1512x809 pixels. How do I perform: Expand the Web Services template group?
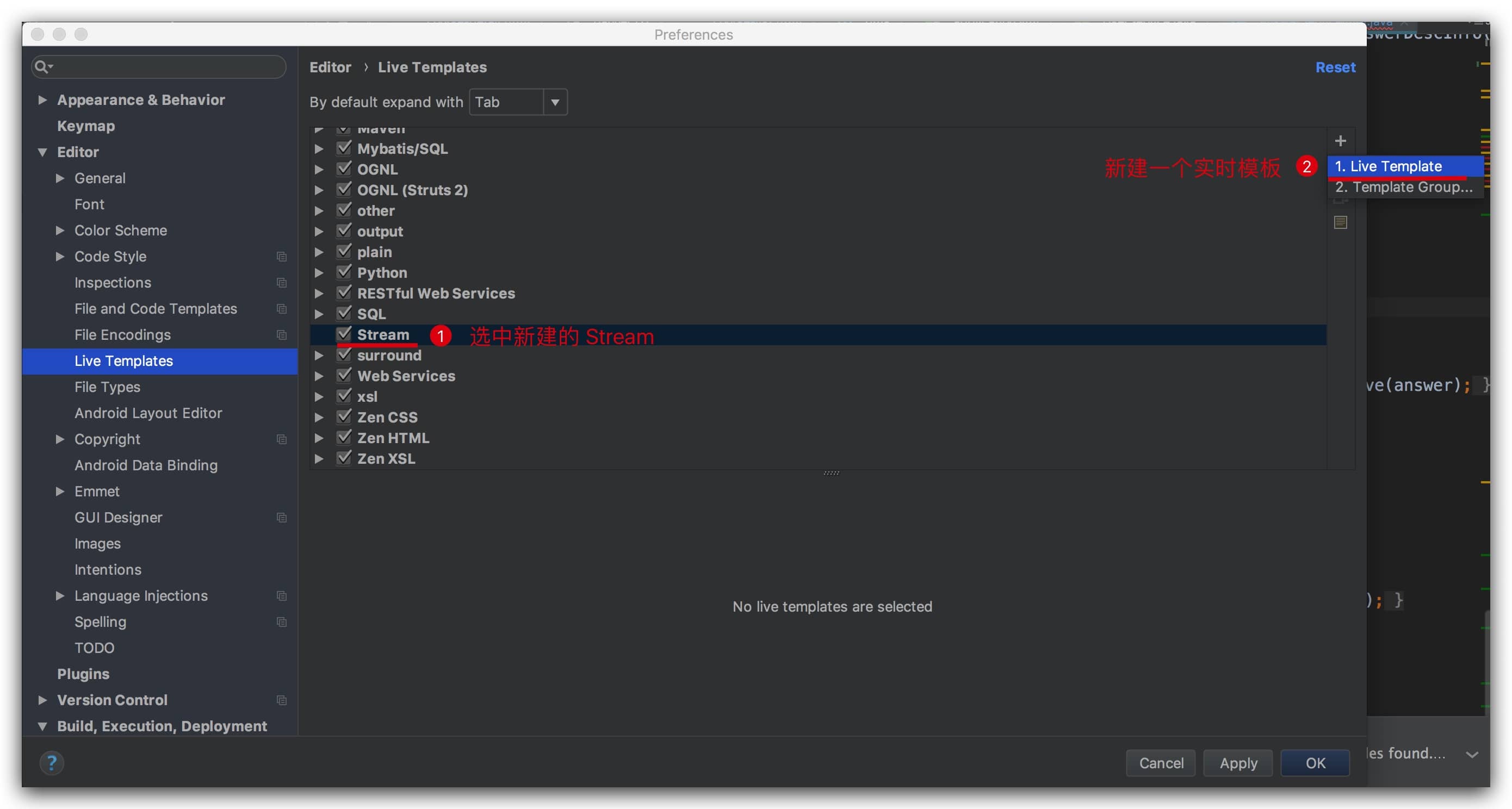click(319, 376)
